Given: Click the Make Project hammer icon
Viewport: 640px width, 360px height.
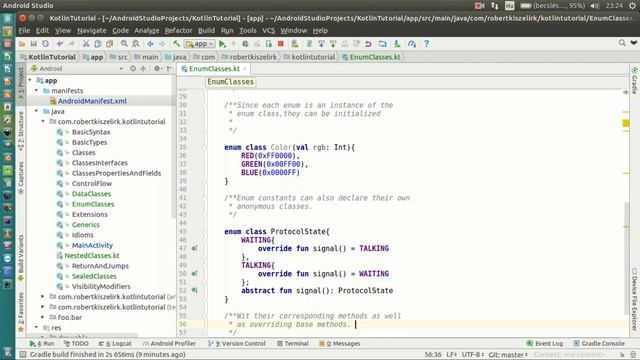Looking at the screenshot, I should [176, 44].
